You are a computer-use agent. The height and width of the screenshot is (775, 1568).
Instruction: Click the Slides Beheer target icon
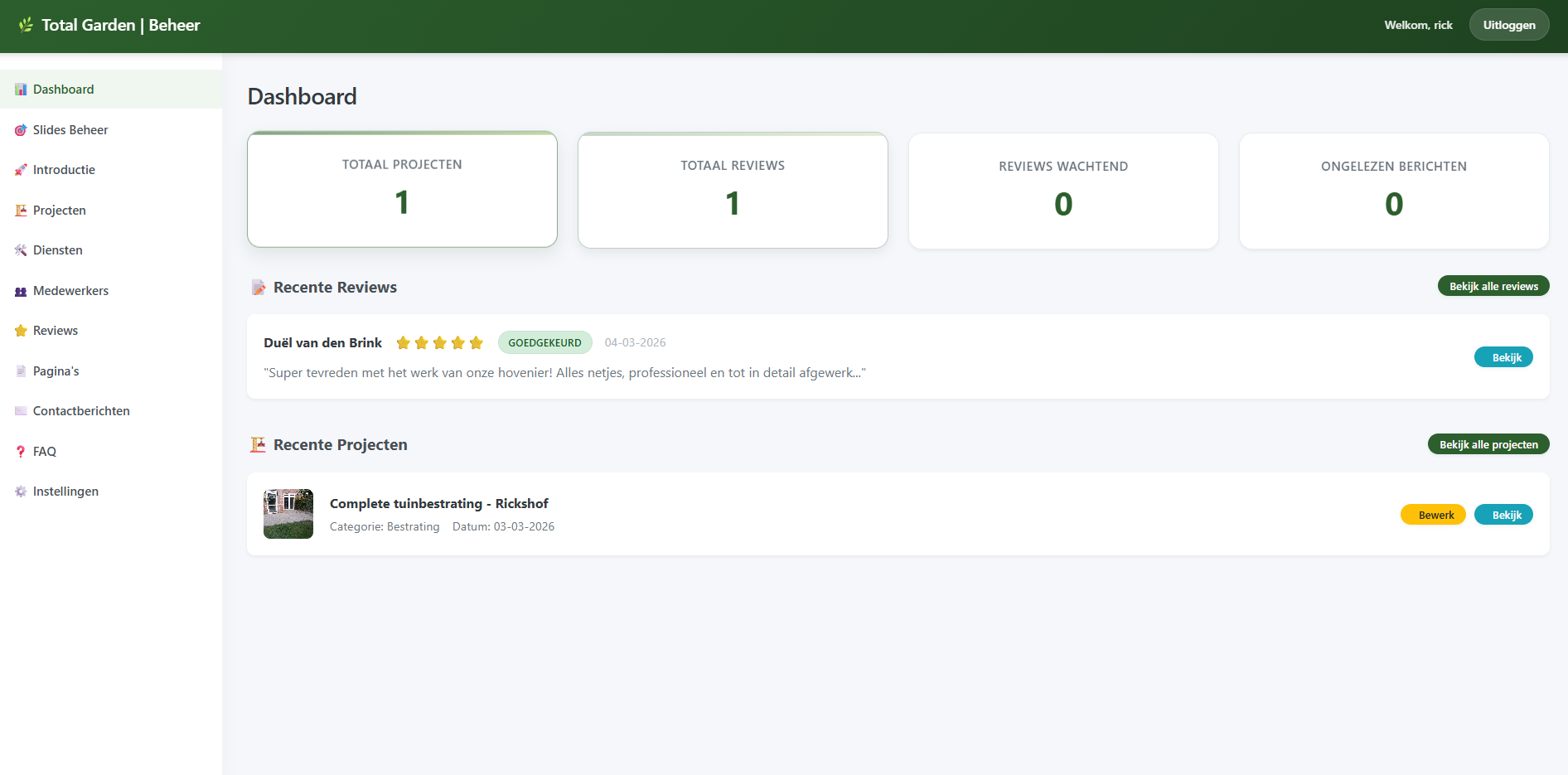pos(21,130)
